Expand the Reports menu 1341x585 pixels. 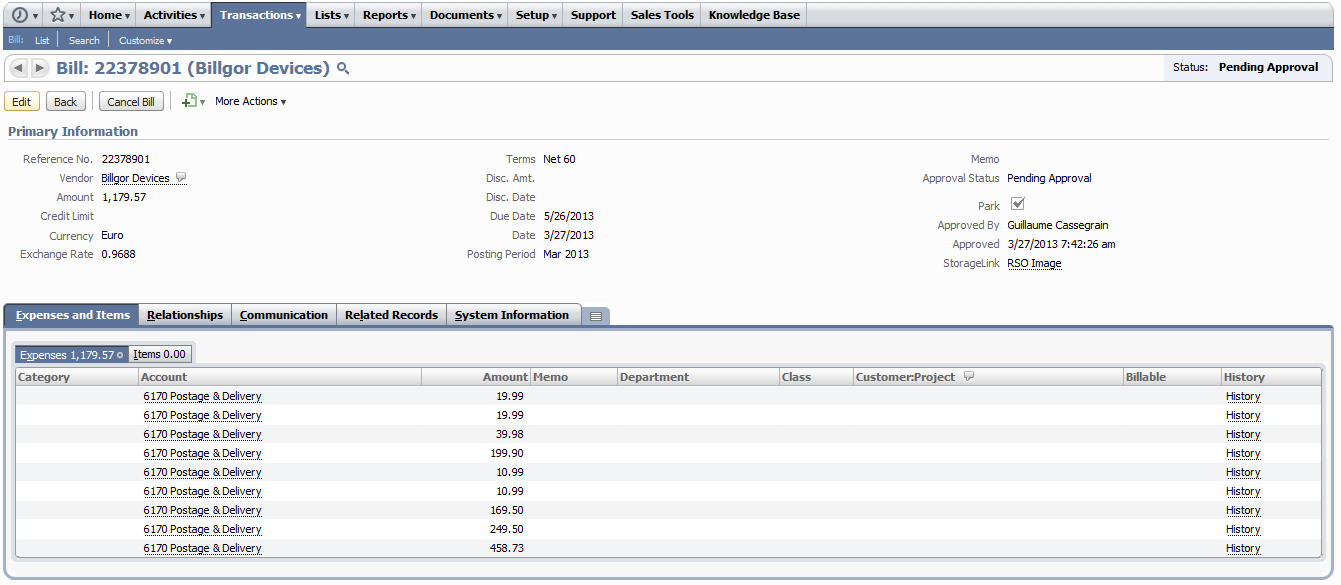(389, 15)
